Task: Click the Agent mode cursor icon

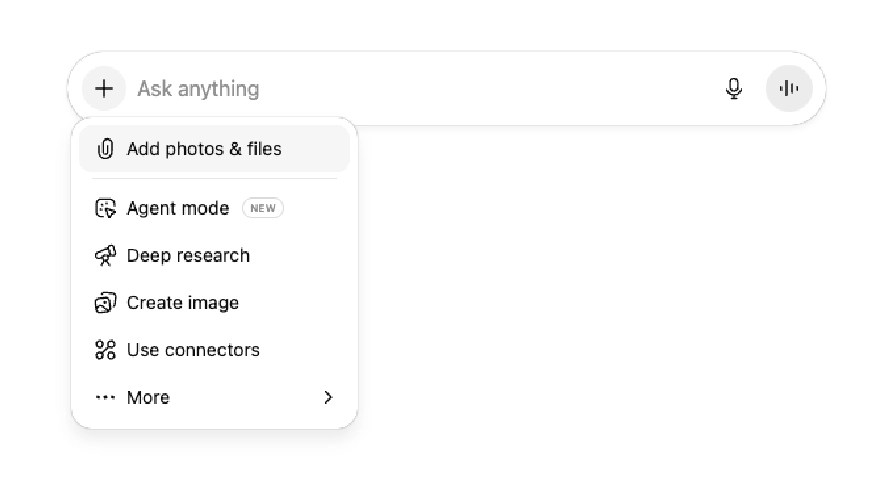Action: tap(105, 208)
